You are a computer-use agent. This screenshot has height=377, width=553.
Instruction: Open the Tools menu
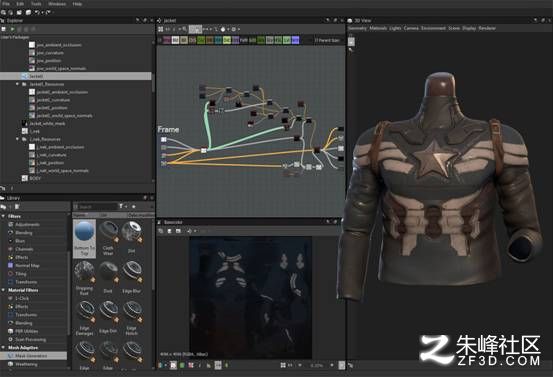[36, 4]
